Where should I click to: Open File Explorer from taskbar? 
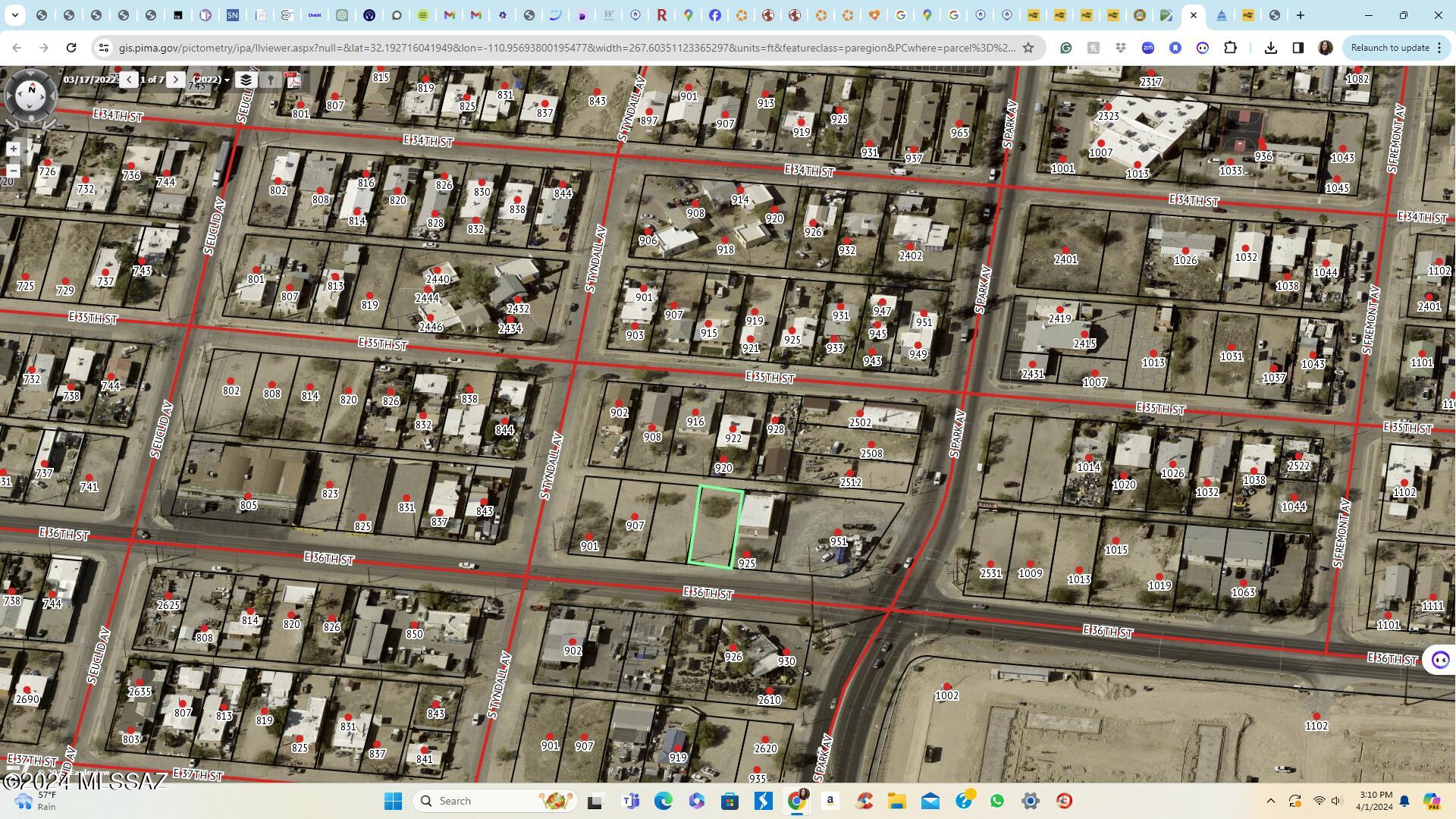click(897, 801)
